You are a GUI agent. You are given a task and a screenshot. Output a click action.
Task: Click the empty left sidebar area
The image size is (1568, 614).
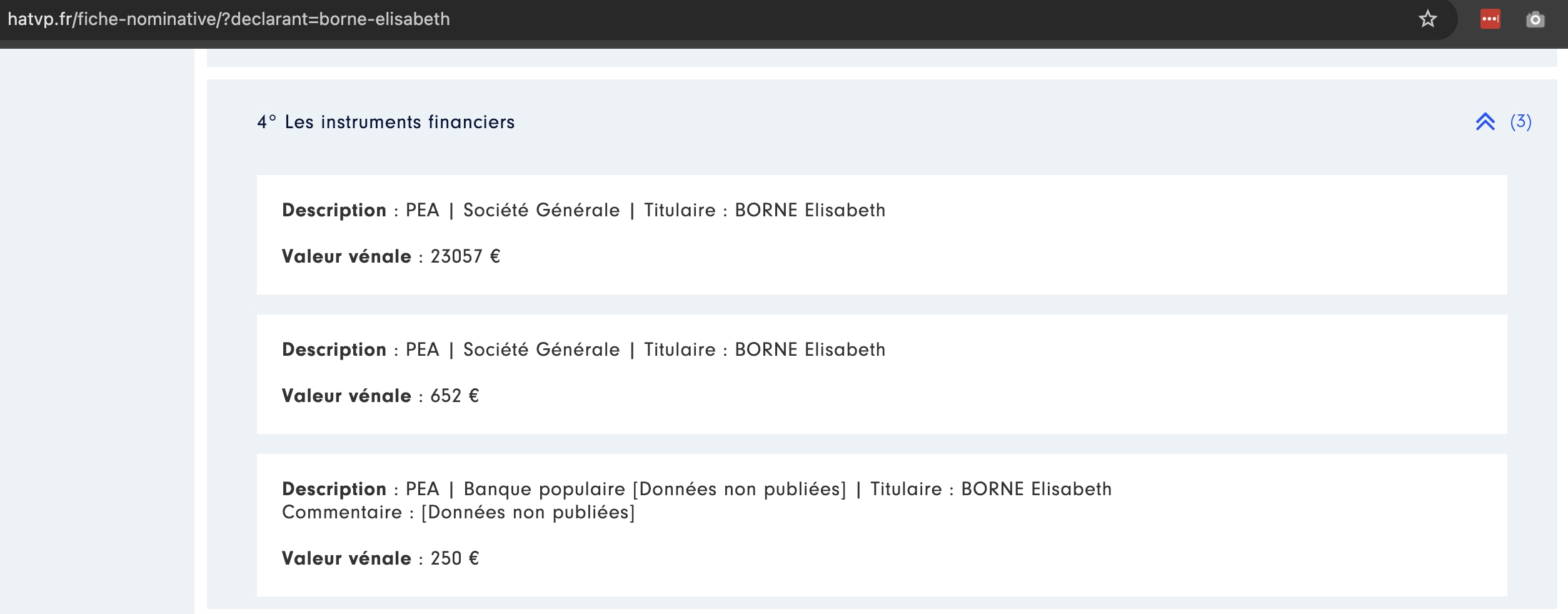(x=97, y=313)
